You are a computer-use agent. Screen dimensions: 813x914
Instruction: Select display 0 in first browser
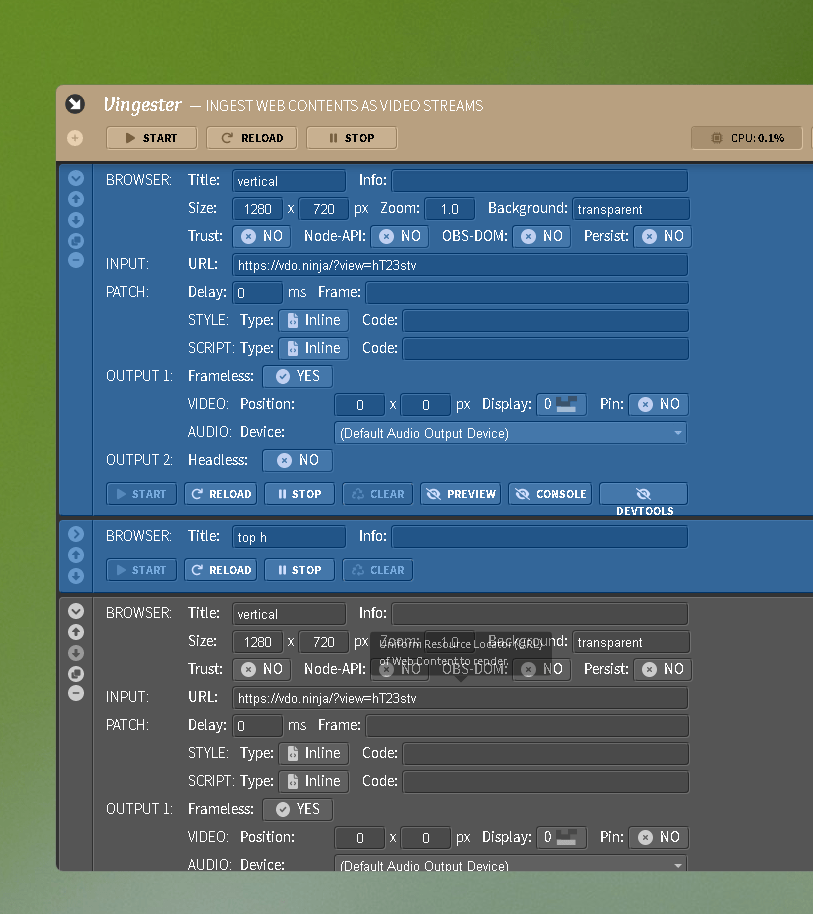561,404
